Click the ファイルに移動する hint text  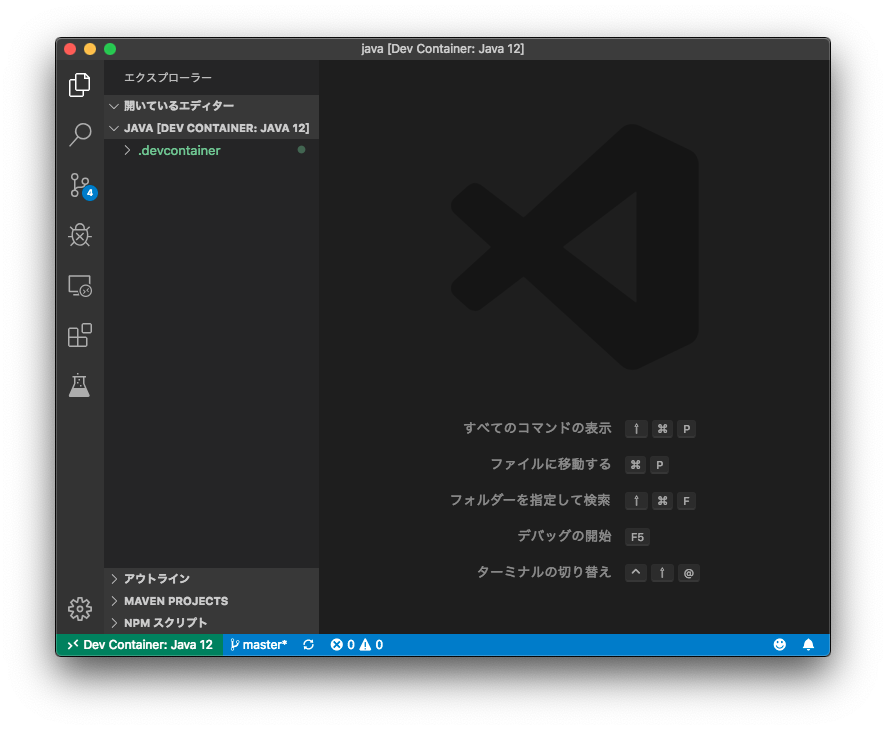point(550,464)
